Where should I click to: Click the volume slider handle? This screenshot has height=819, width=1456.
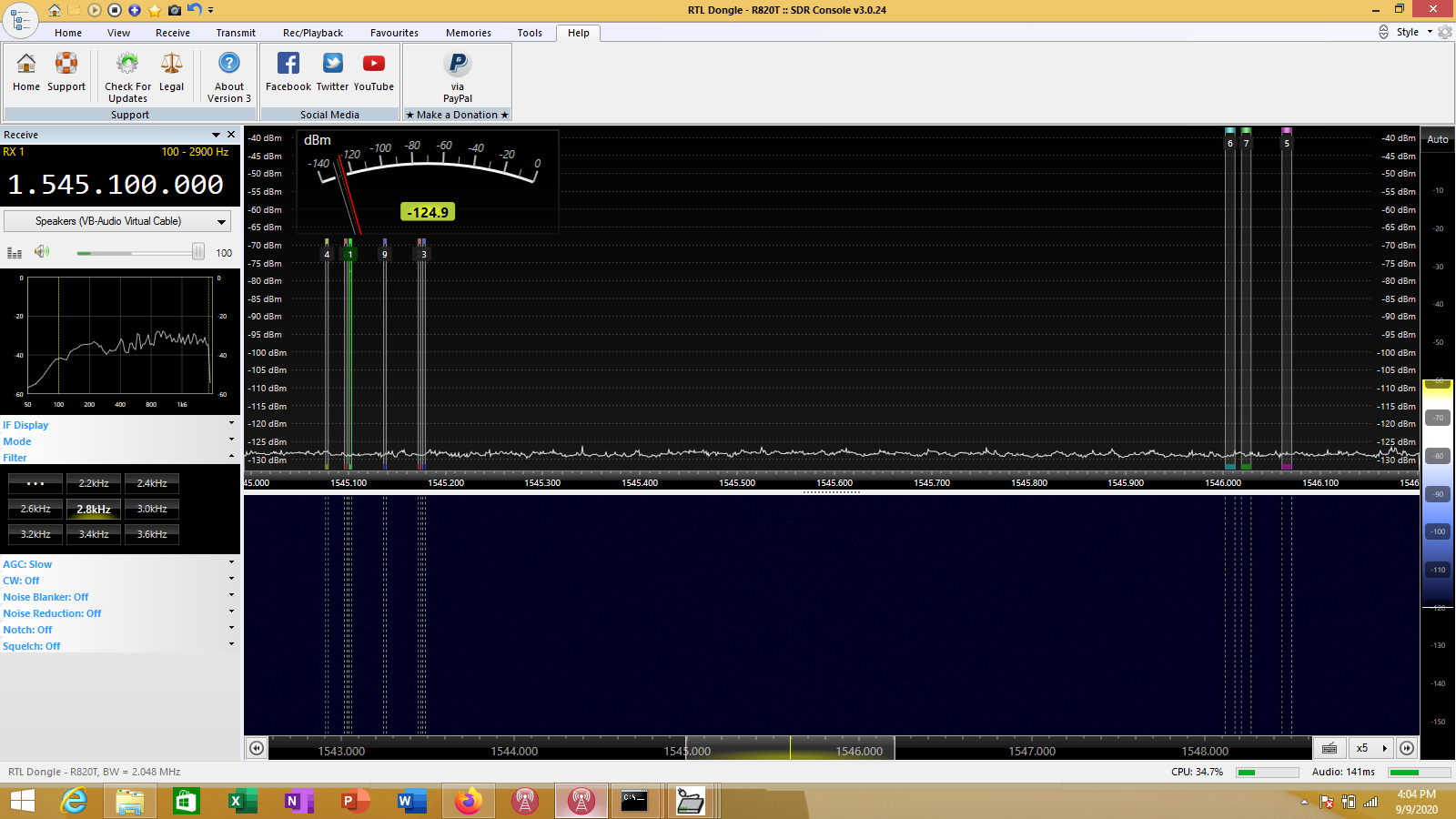coord(197,252)
